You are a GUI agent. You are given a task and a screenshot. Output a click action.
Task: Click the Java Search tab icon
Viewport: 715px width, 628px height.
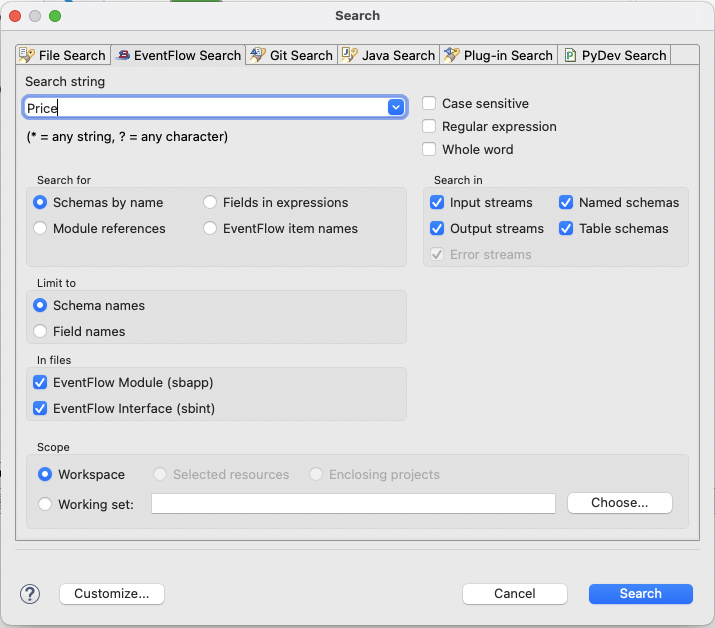[350, 55]
